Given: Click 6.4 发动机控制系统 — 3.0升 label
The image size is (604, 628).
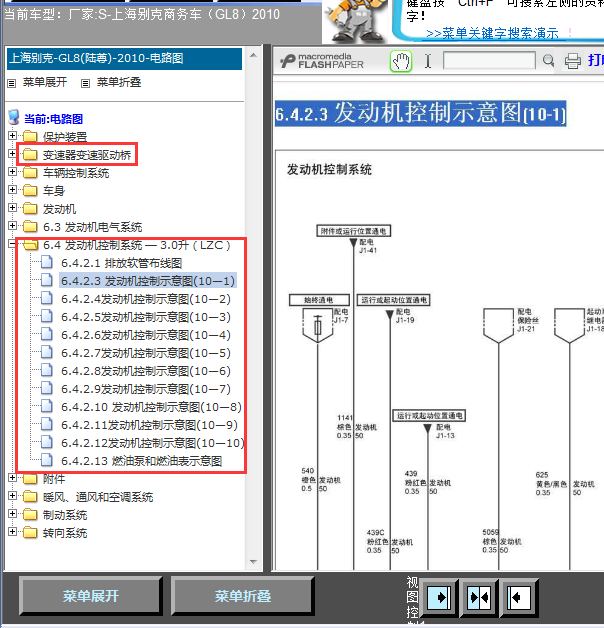Looking at the screenshot, I should (137, 245).
